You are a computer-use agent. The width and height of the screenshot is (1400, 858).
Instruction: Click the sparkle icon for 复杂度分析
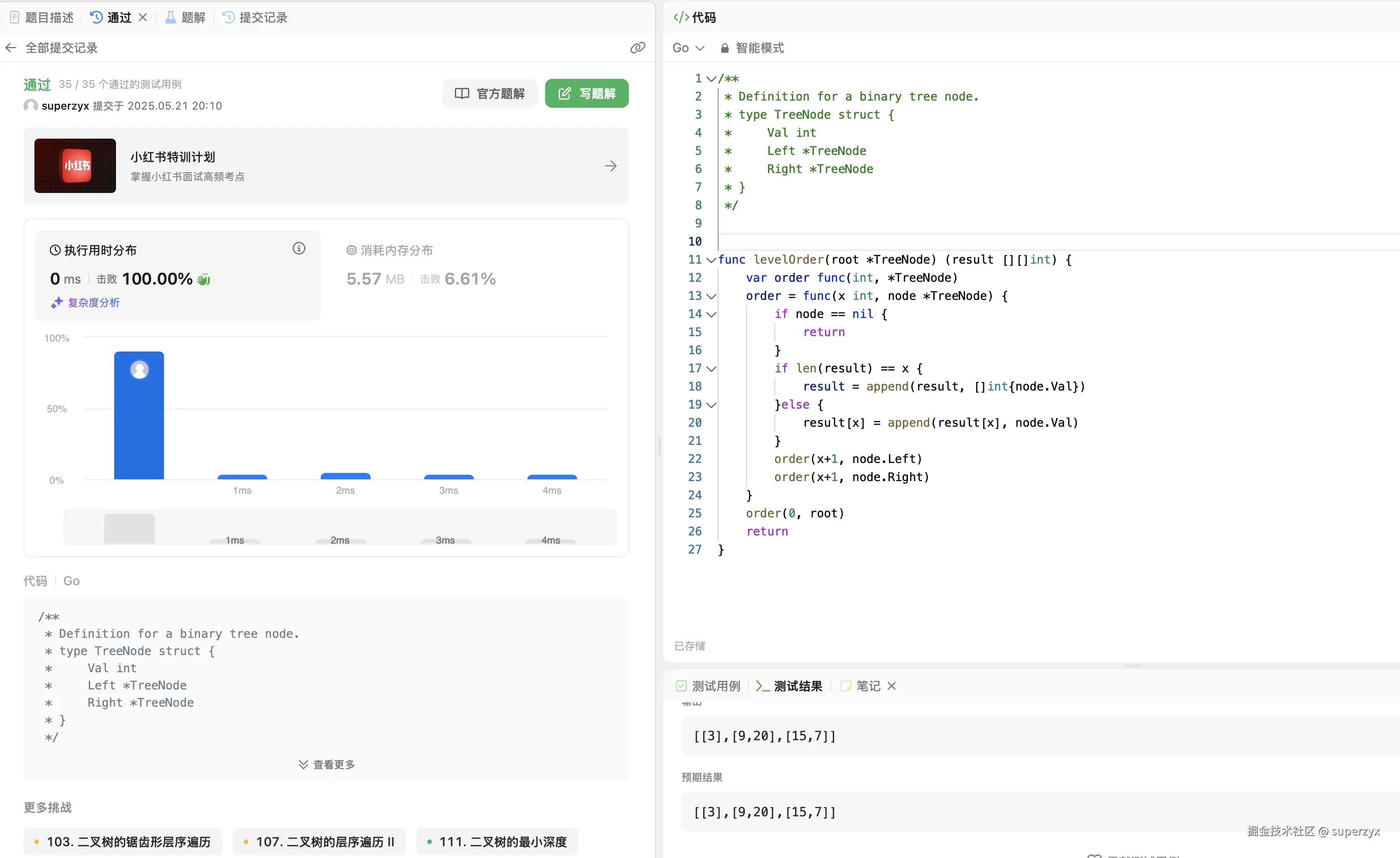56,303
